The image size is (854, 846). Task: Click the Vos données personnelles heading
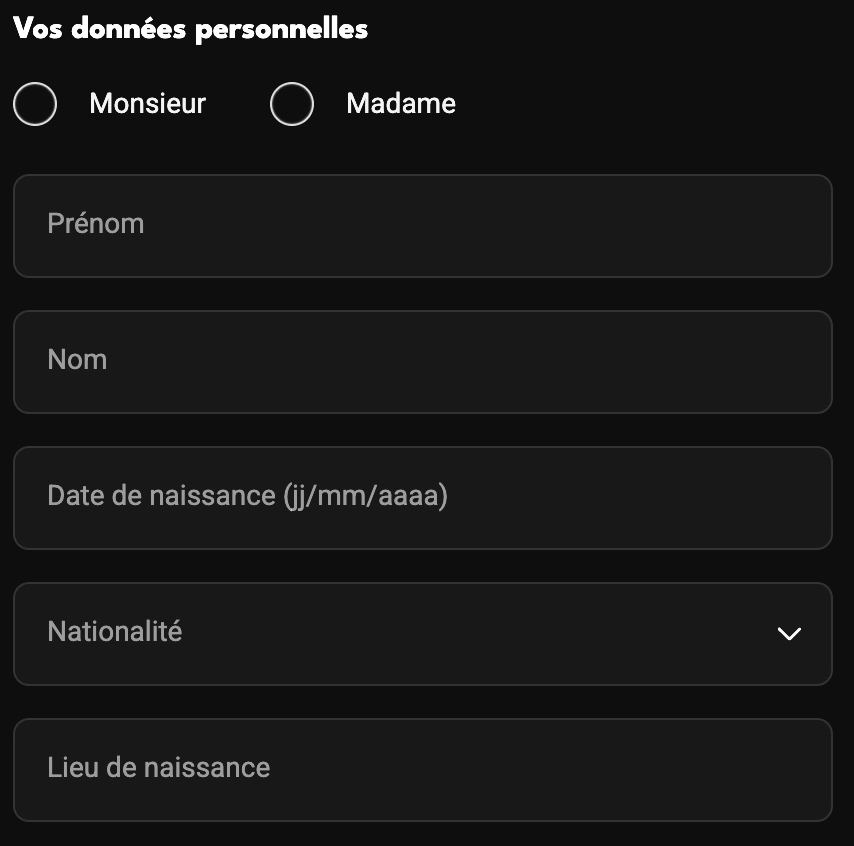click(191, 29)
